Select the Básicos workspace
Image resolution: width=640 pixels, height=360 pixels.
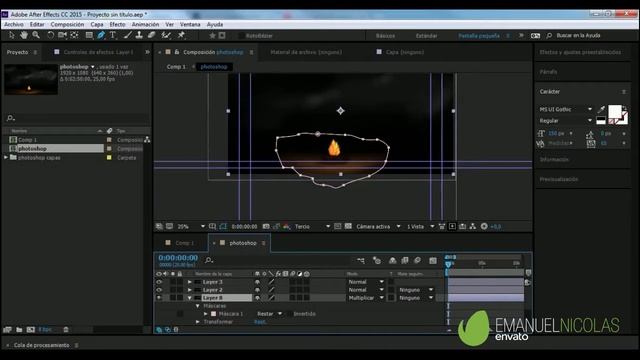click(385, 36)
